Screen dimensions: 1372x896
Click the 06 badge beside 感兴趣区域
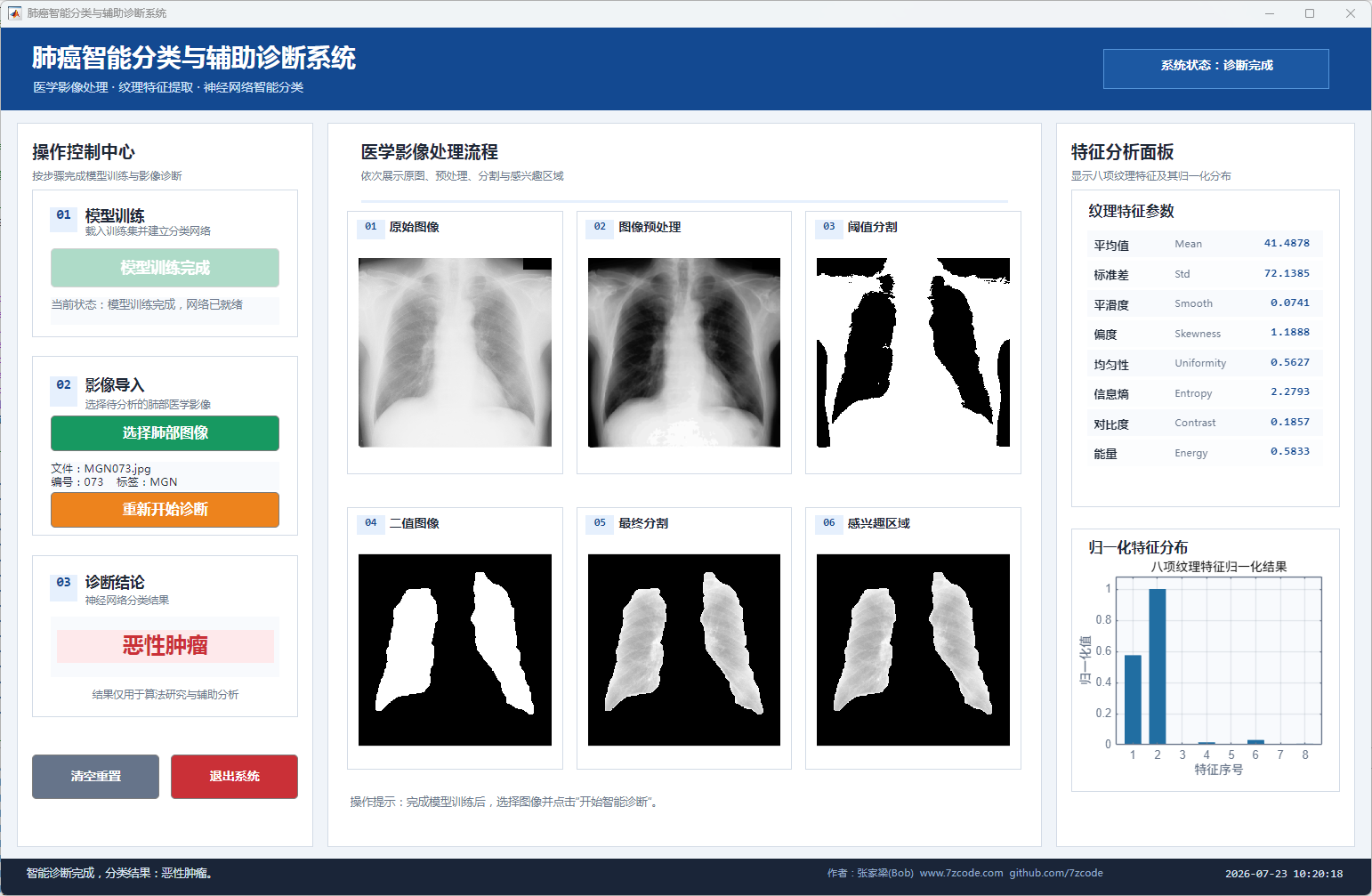coord(829,523)
